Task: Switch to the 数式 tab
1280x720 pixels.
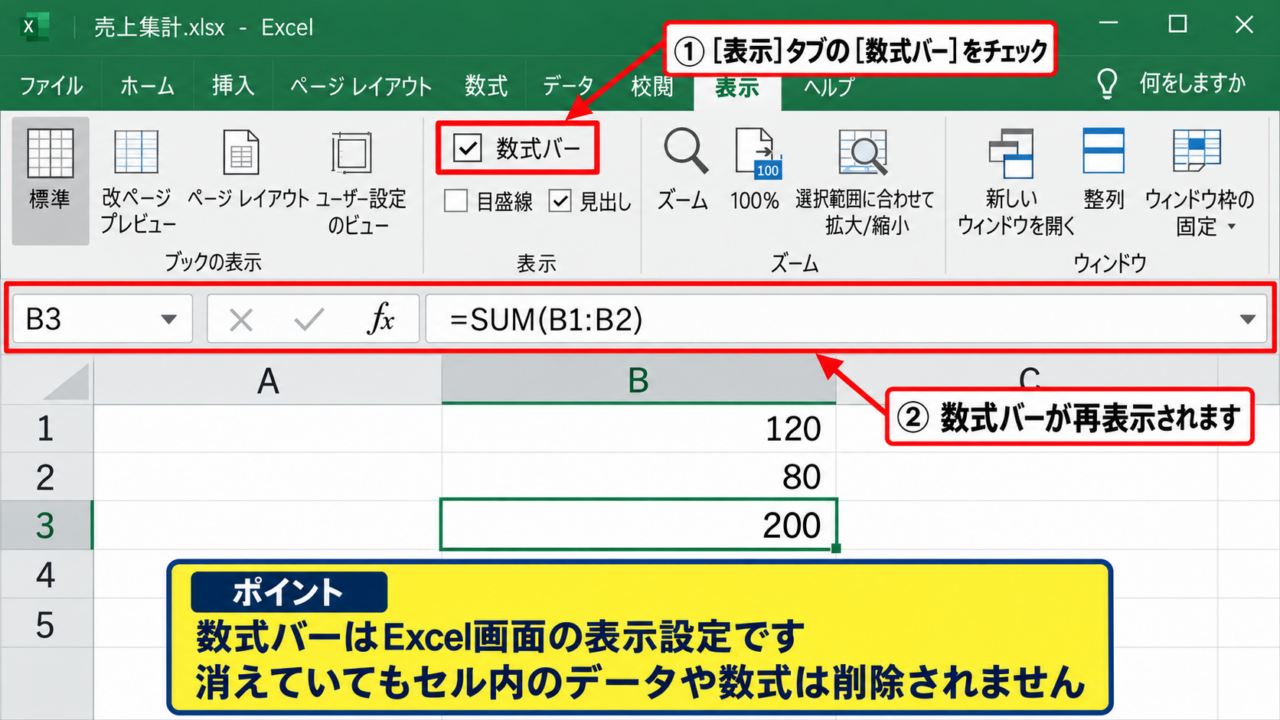Action: pyautogui.click(x=486, y=86)
